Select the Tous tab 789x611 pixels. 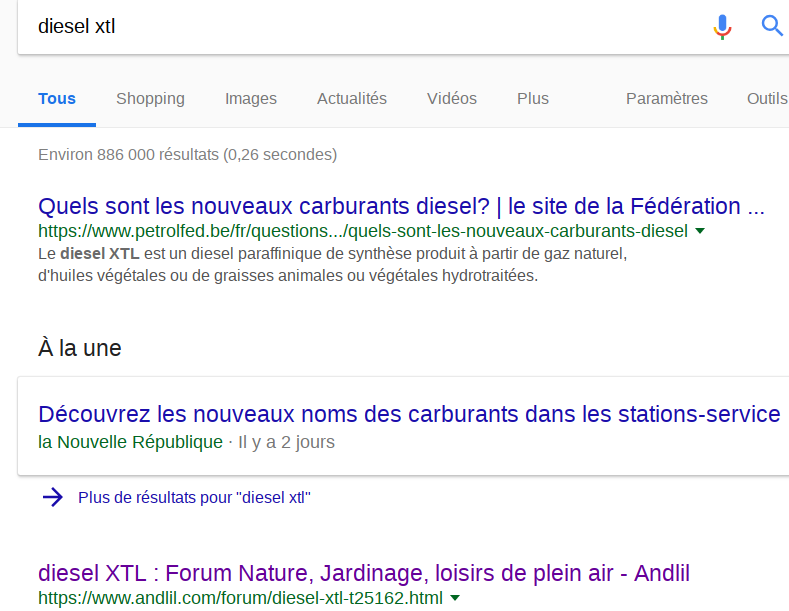coord(57,98)
